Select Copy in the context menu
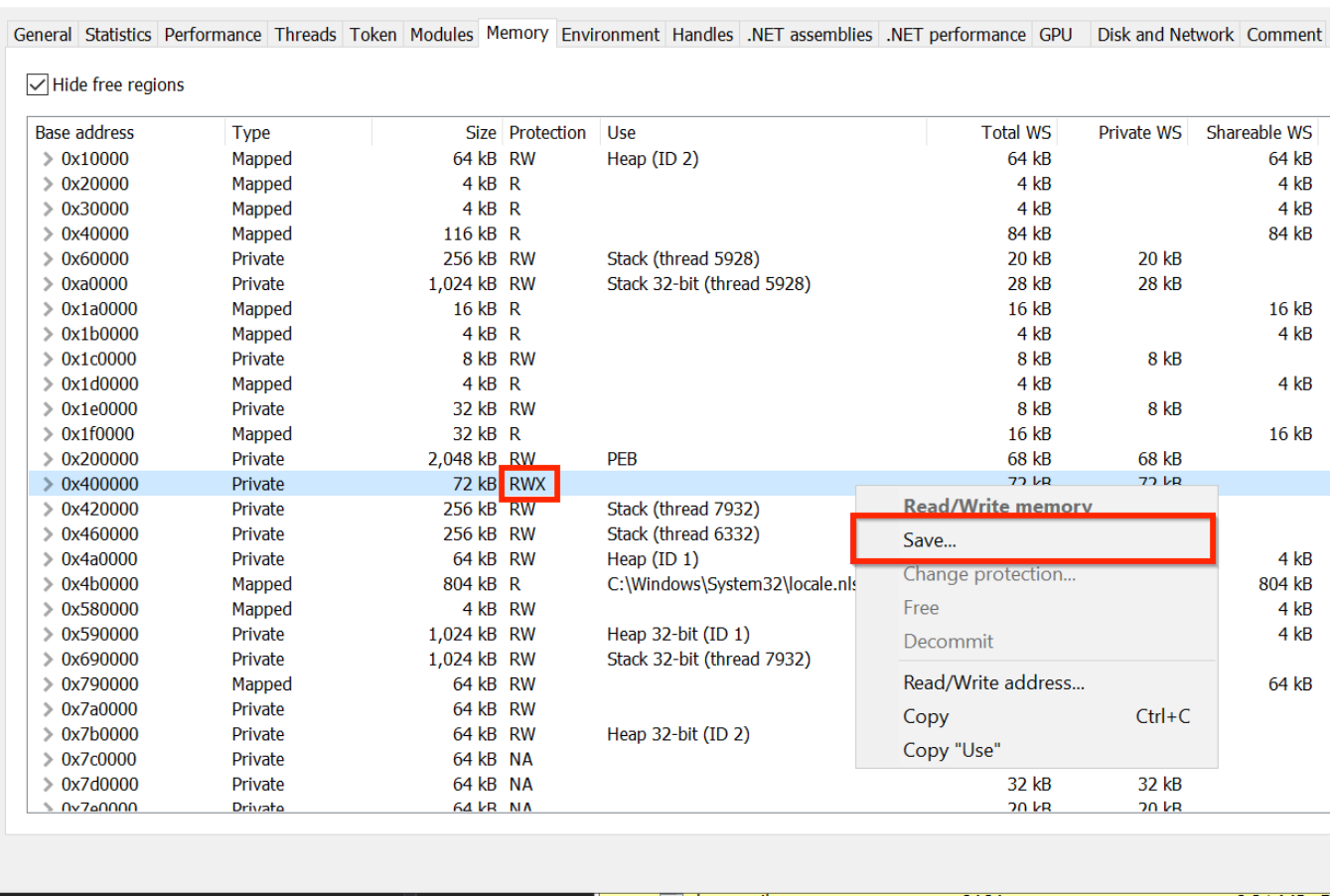This screenshot has width=1330, height=896. 1035,716
